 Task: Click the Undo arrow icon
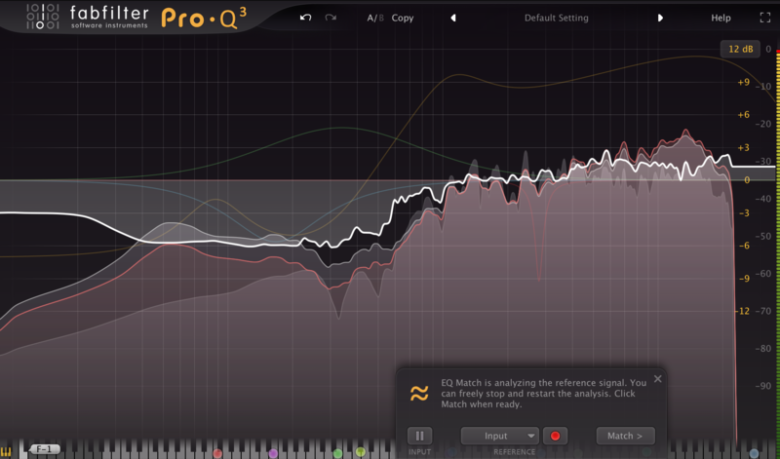(x=305, y=18)
